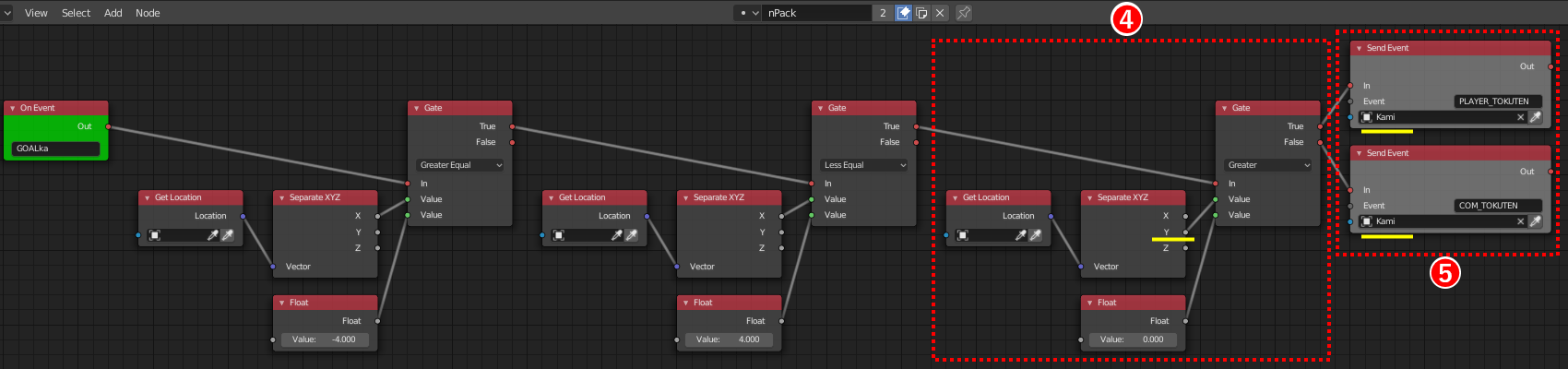Open the Select menu
The height and width of the screenshot is (369, 1568).
click(x=76, y=13)
